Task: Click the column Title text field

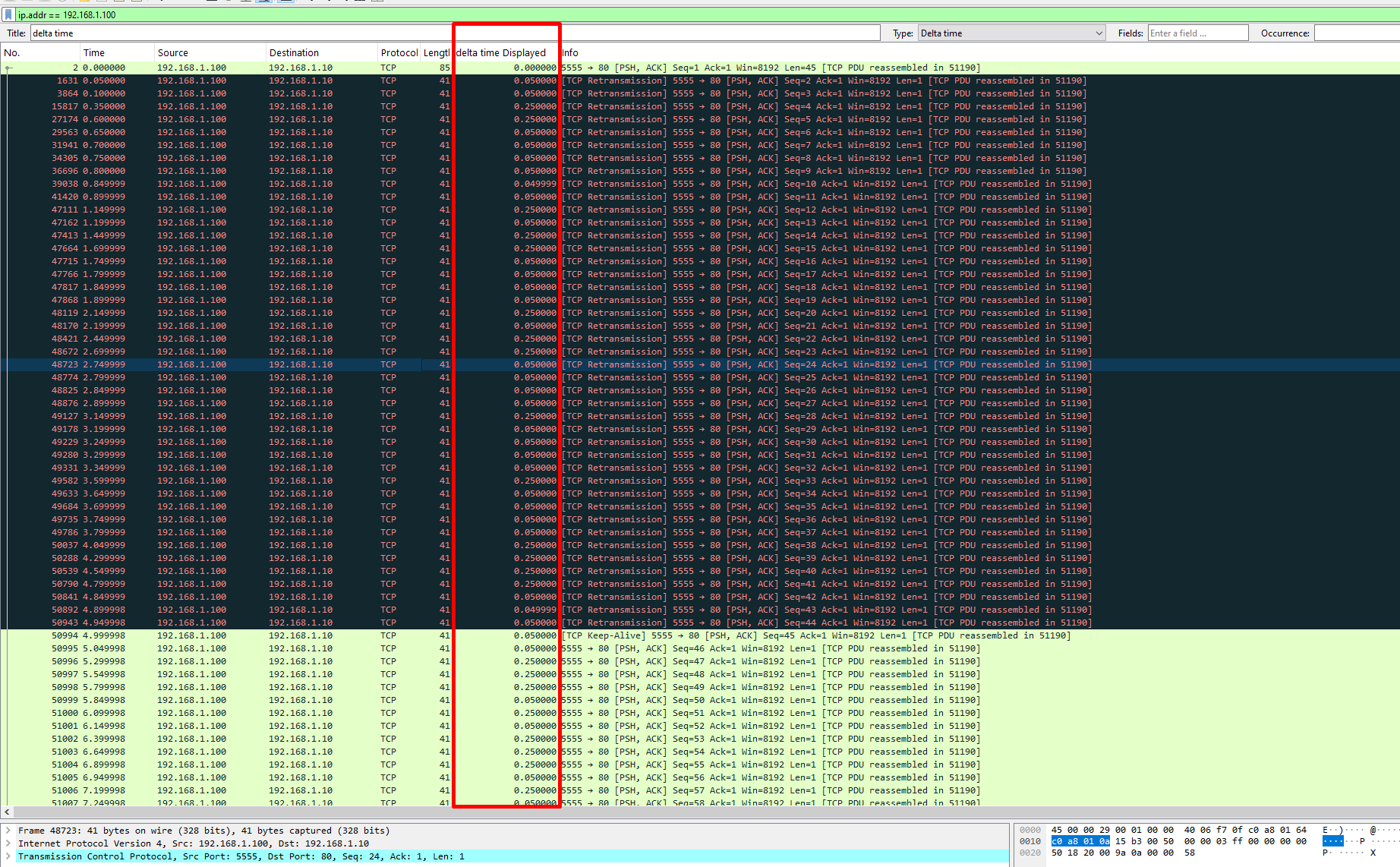Action: (x=454, y=33)
